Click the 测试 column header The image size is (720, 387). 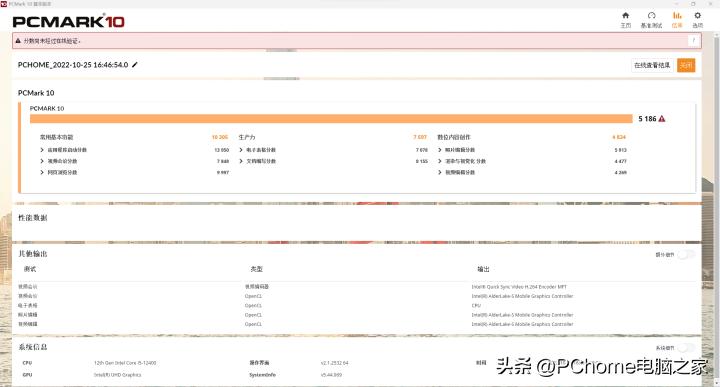pos(30,269)
